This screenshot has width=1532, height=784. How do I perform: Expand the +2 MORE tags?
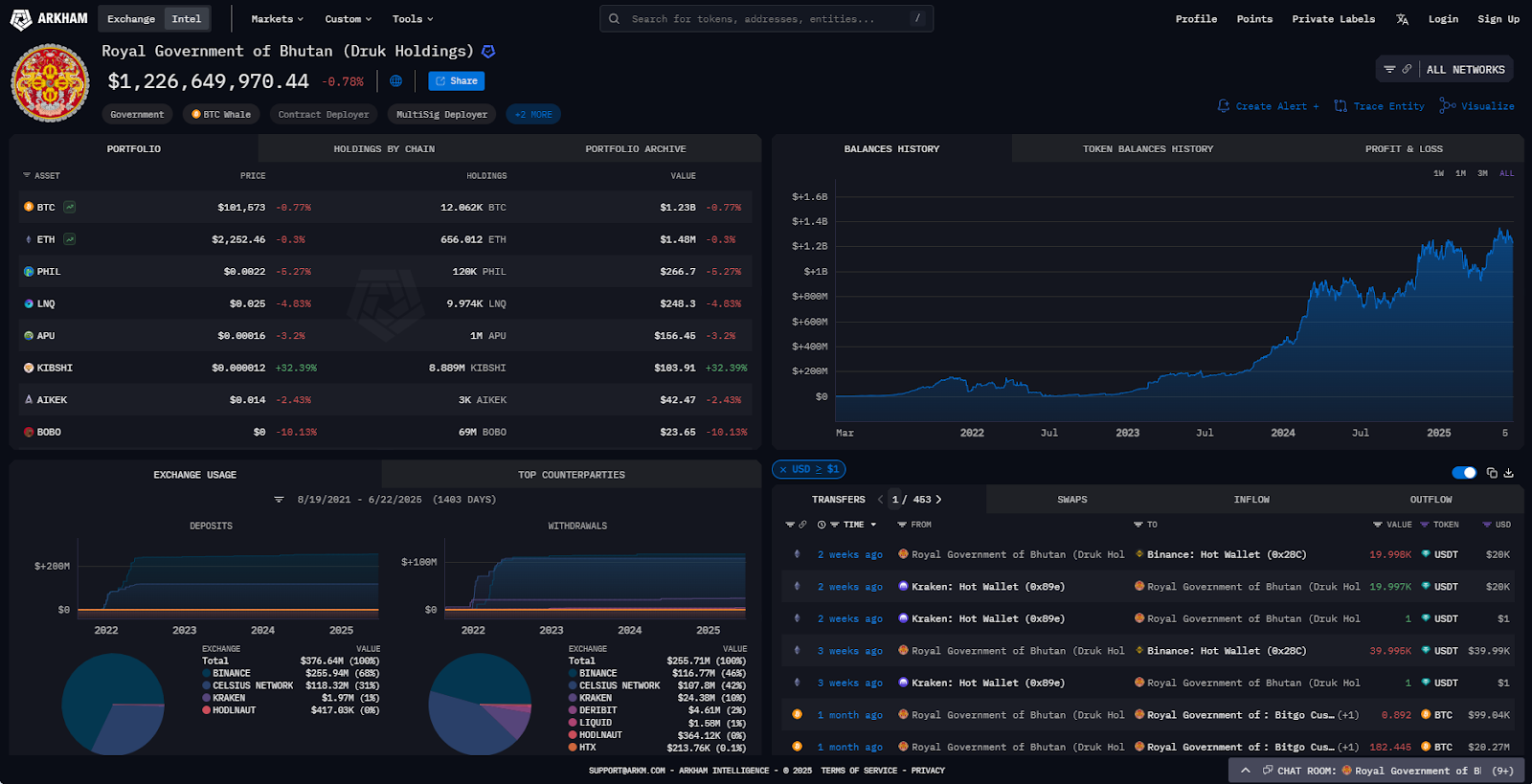pyautogui.click(x=533, y=114)
